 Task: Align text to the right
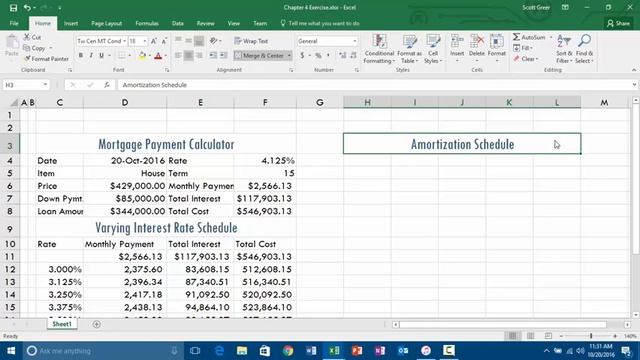(199, 56)
